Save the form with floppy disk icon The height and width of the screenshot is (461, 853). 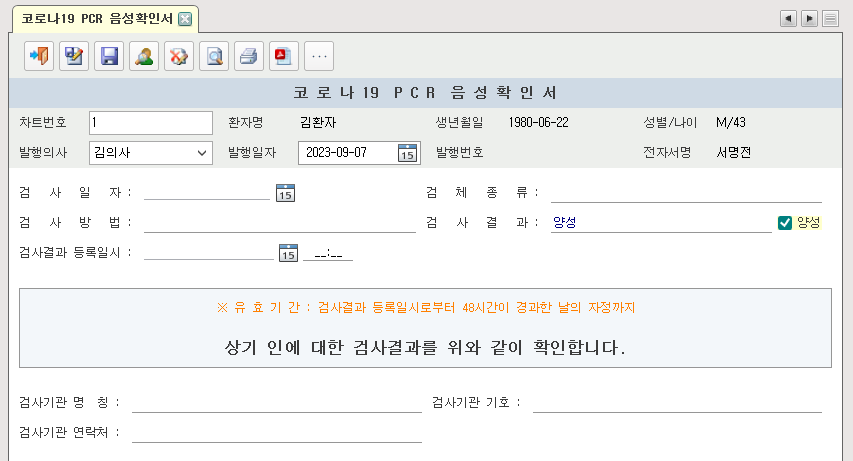click(109, 56)
